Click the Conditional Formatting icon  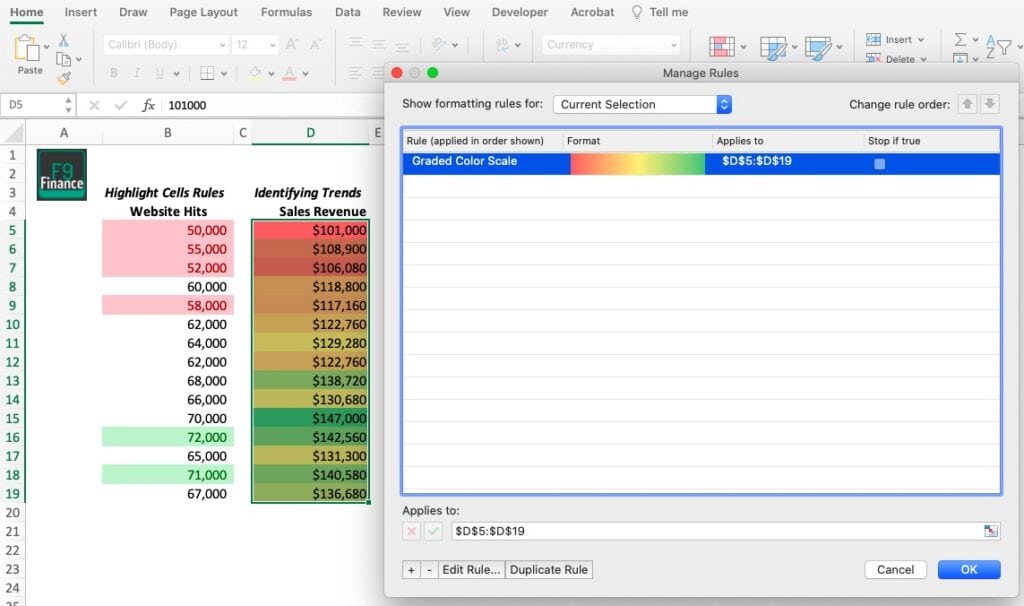722,47
